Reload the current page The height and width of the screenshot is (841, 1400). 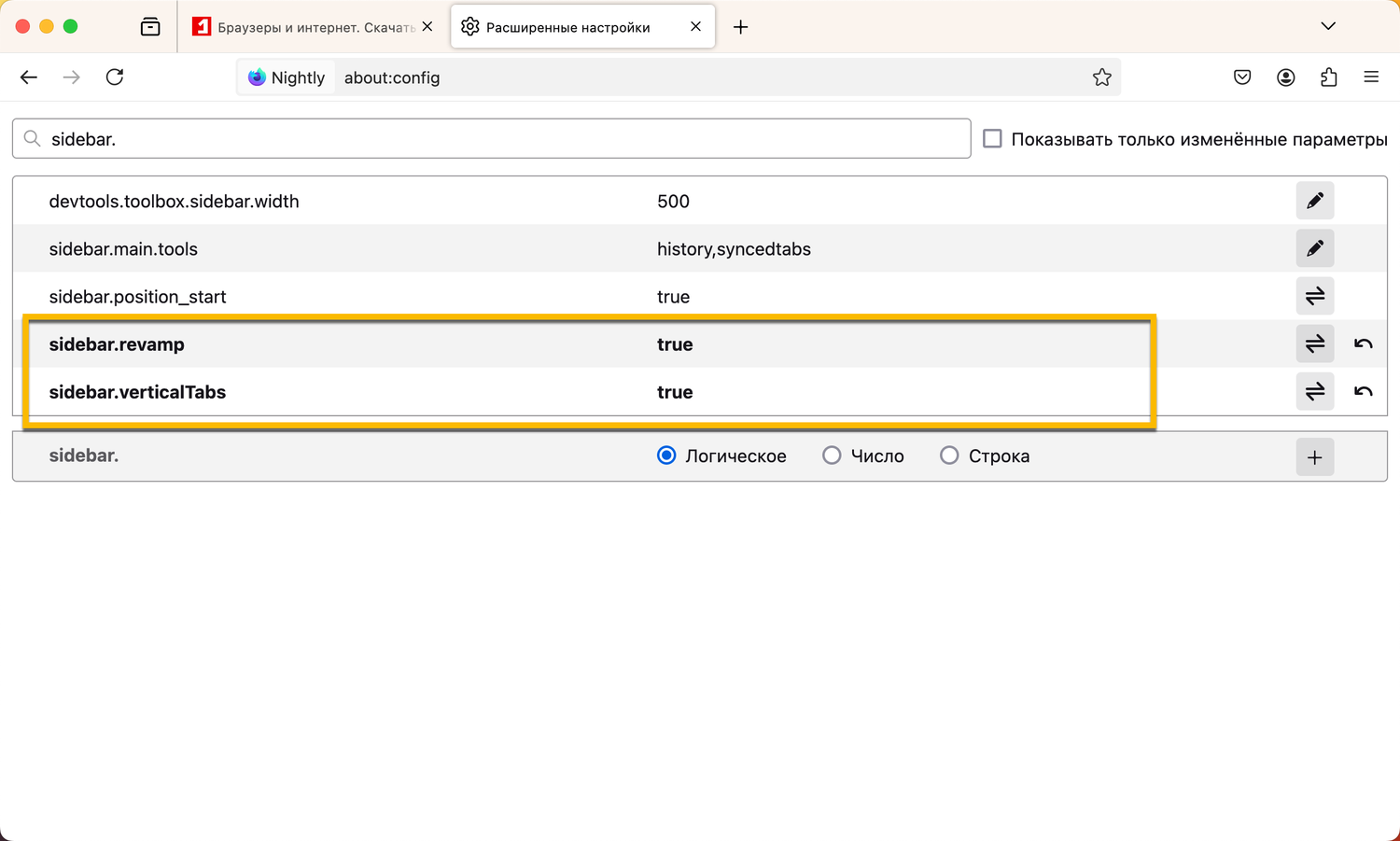[x=115, y=77]
